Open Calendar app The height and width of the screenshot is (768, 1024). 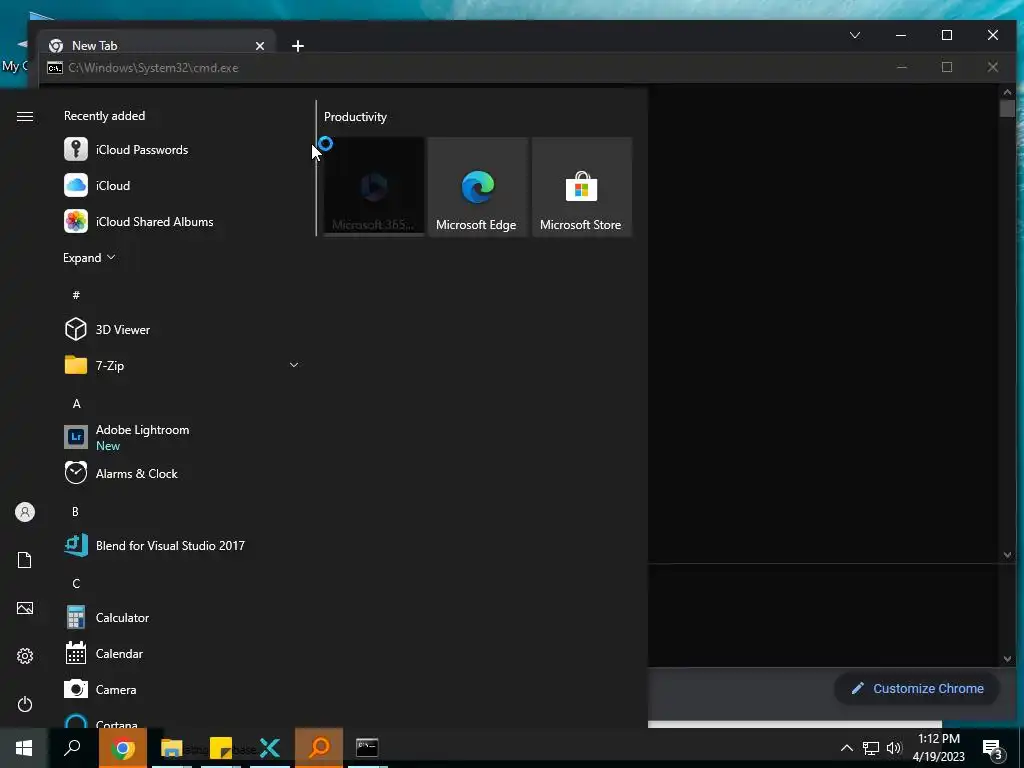182,653
